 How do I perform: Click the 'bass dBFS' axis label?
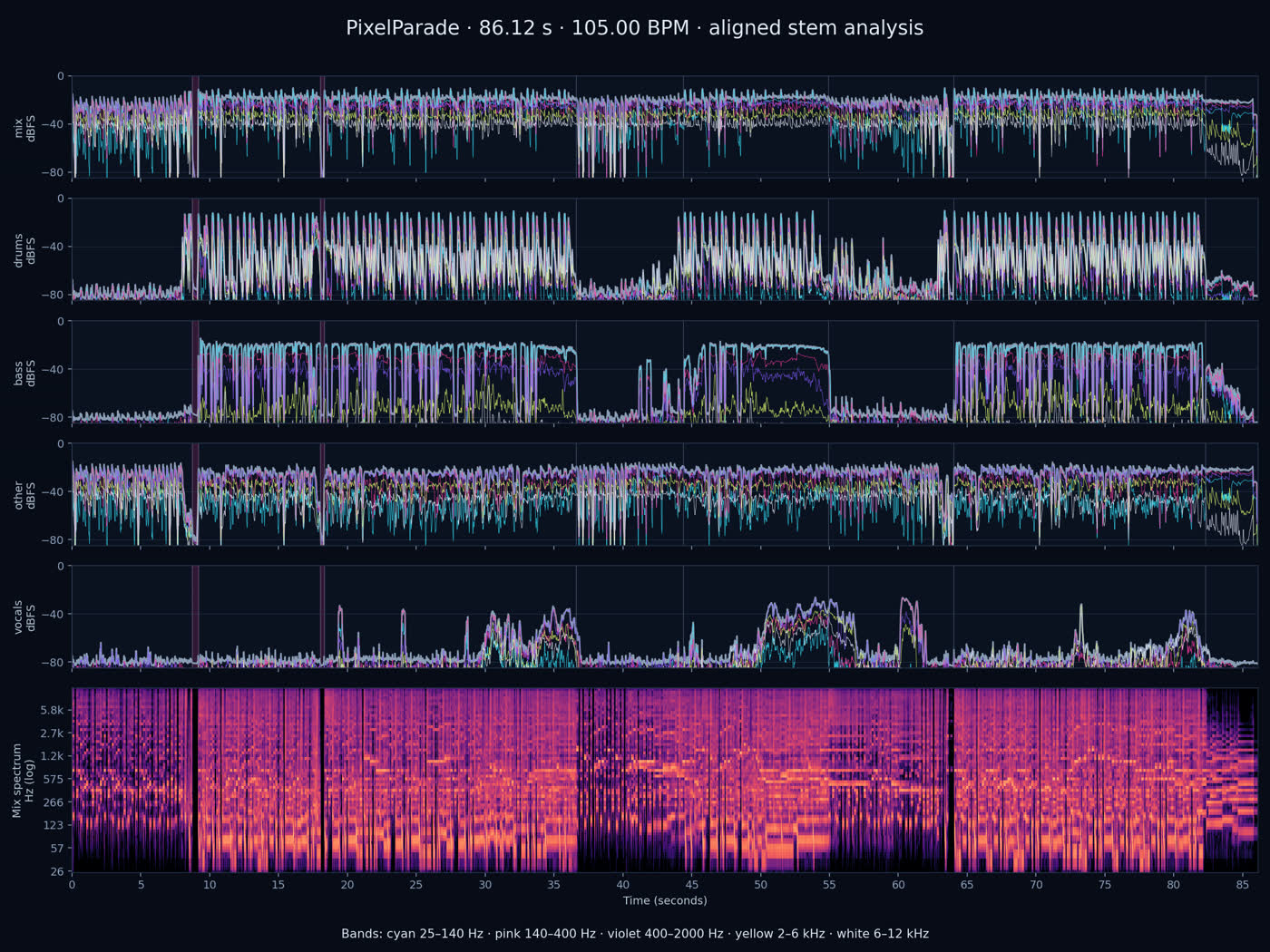coord(24,373)
